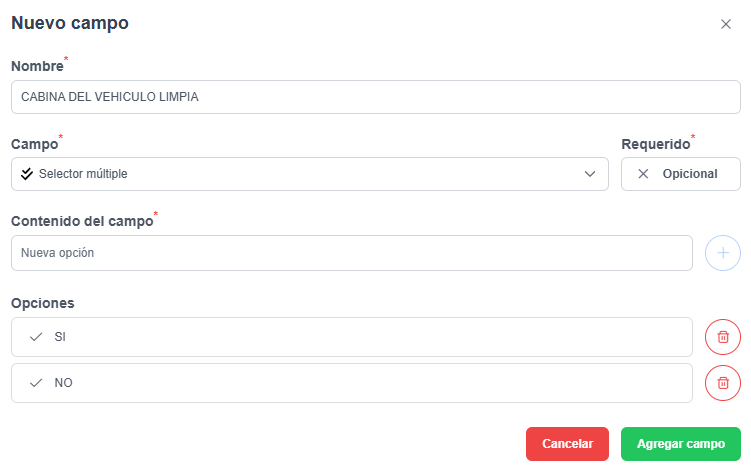Click the double-check icon in Campo selector
The width and height of the screenshot is (751, 471).
pyautogui.click(x=27, y=174)
